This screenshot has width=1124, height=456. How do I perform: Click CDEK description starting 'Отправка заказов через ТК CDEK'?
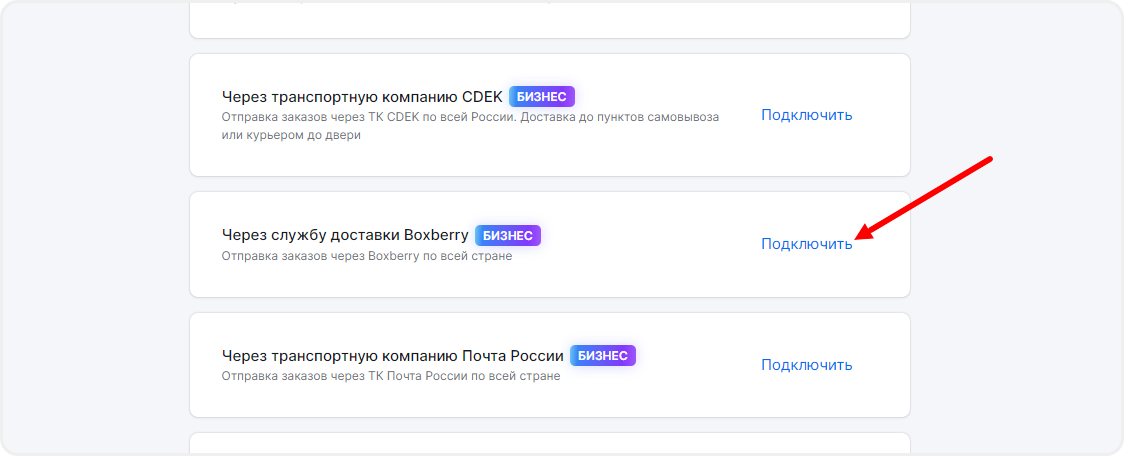click(470, 117)
